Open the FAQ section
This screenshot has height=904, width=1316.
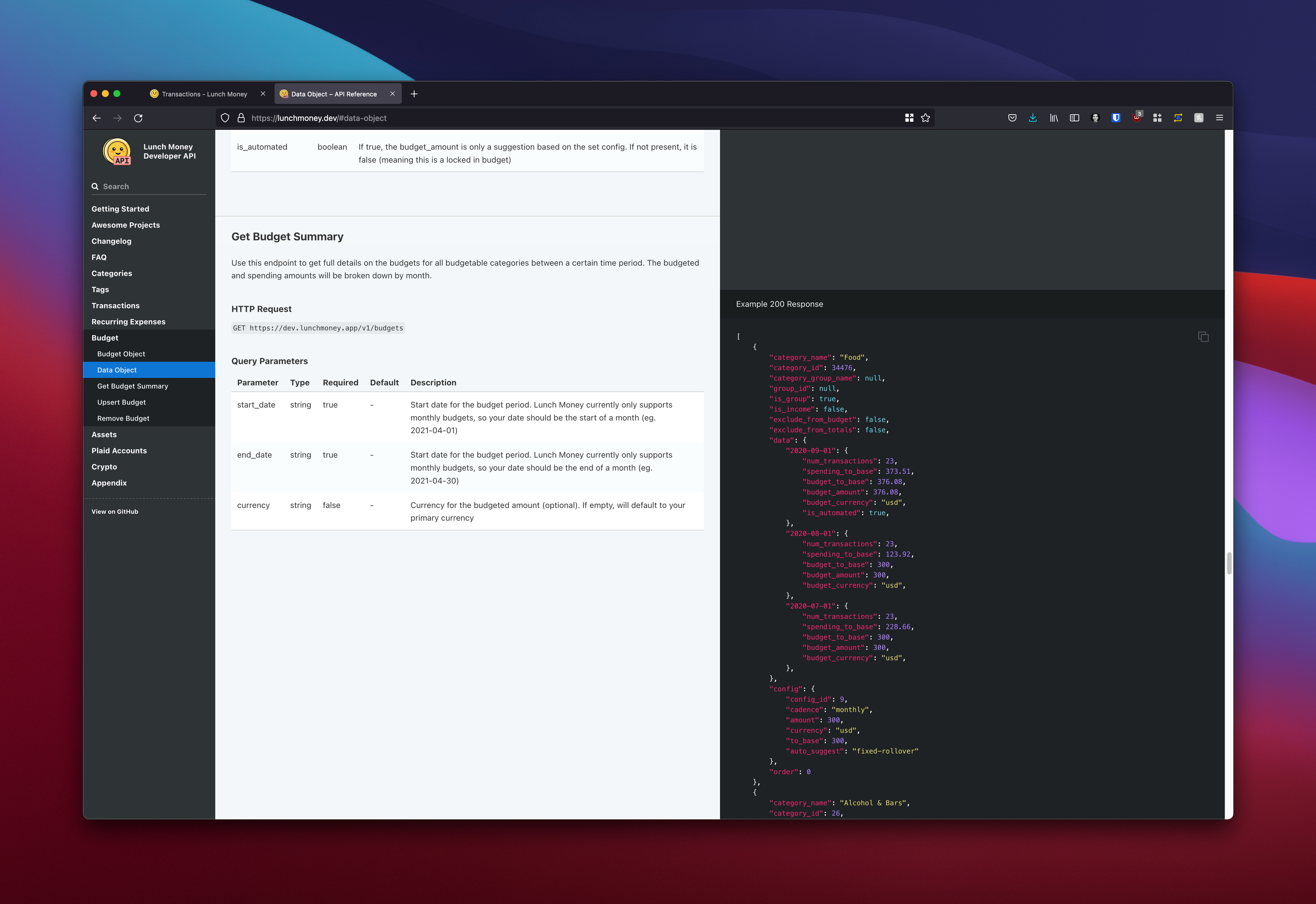point(99,257)
